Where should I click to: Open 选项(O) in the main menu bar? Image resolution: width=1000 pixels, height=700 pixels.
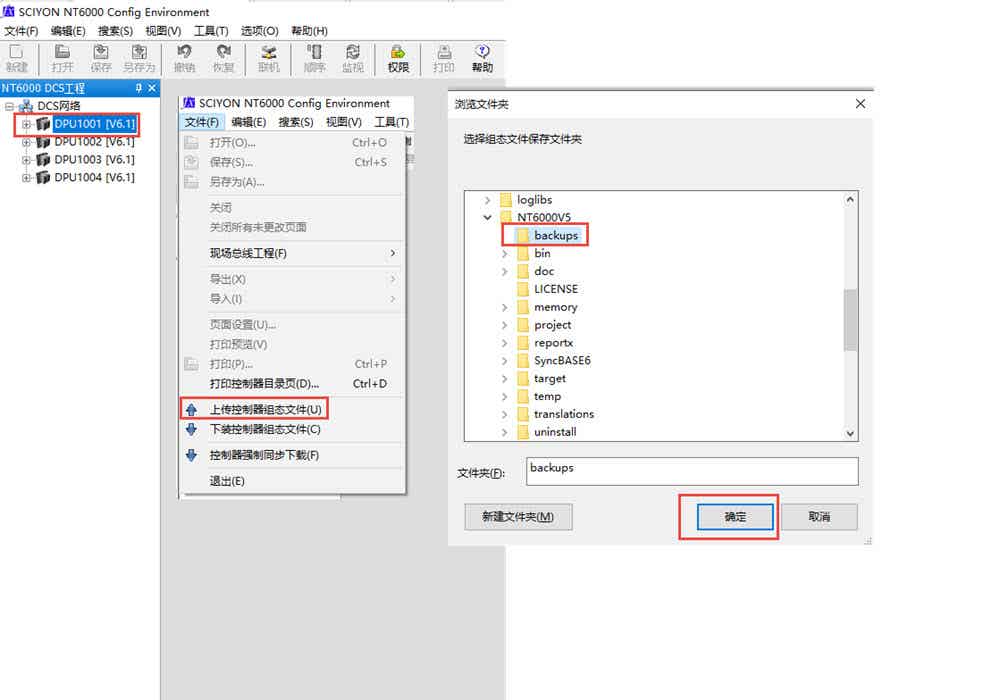(260, 31)
